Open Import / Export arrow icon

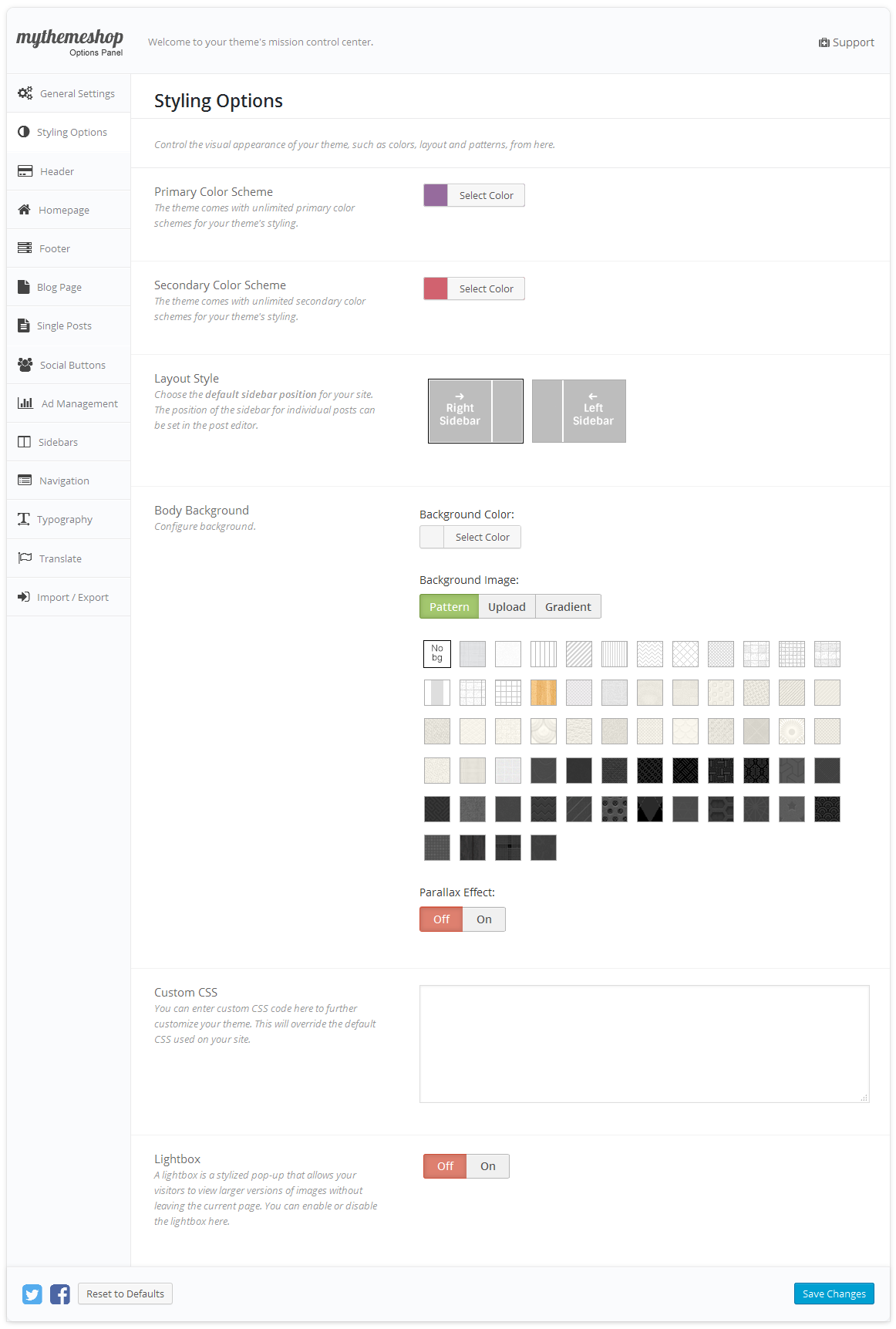[24, 597]
